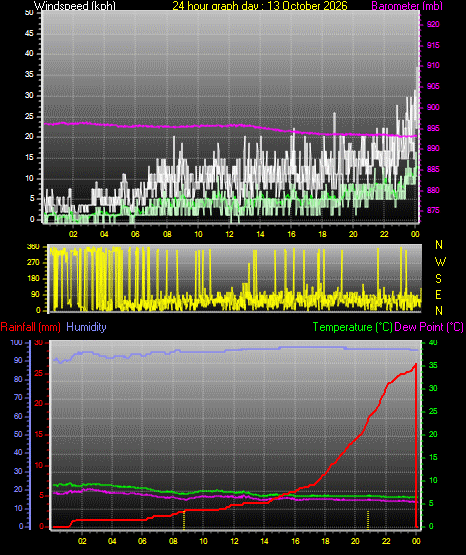Click the "360" wind direction scale value
The width and height of the screenshot is (466, 555).
(33, 247)
